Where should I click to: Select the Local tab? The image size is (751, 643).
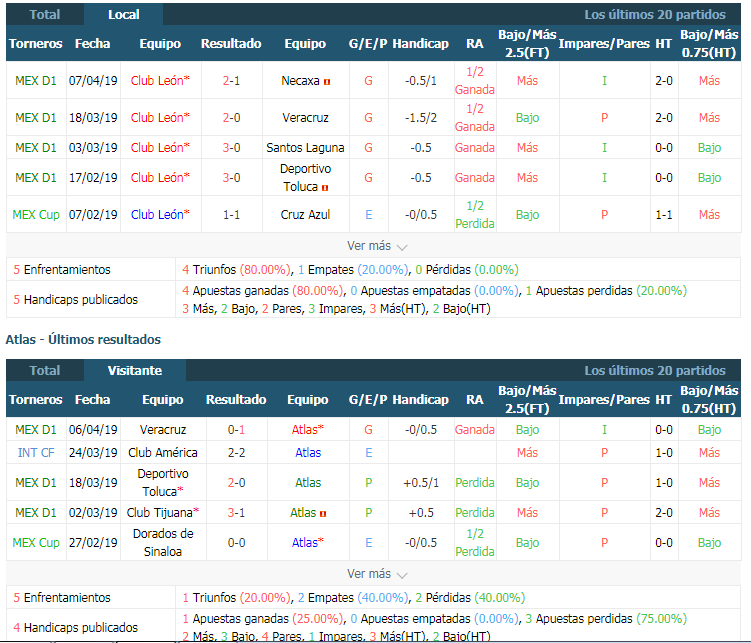pyautogui.click(x=124, y=14)
